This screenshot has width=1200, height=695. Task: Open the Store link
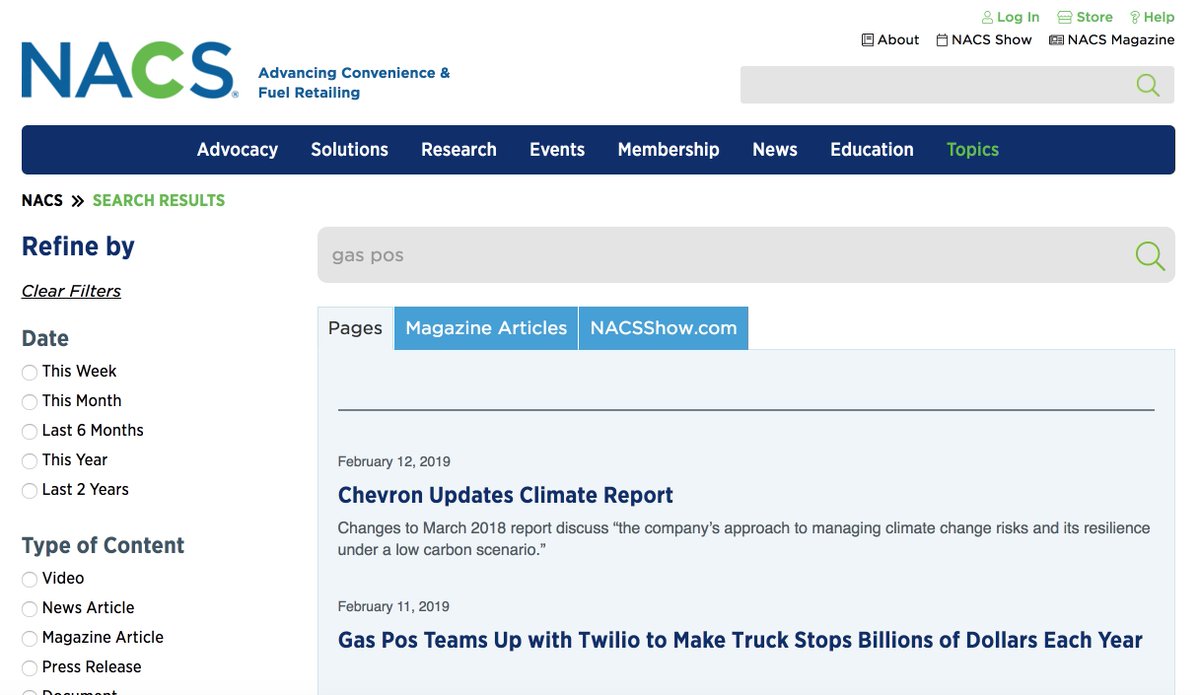tap(1095, 17)
